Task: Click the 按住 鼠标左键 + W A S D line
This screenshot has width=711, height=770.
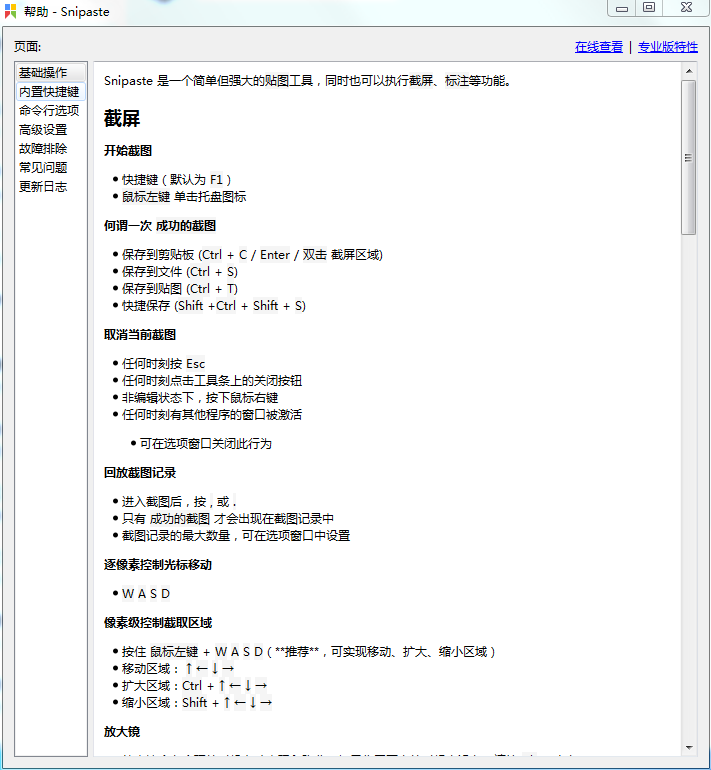Action: 308,652
